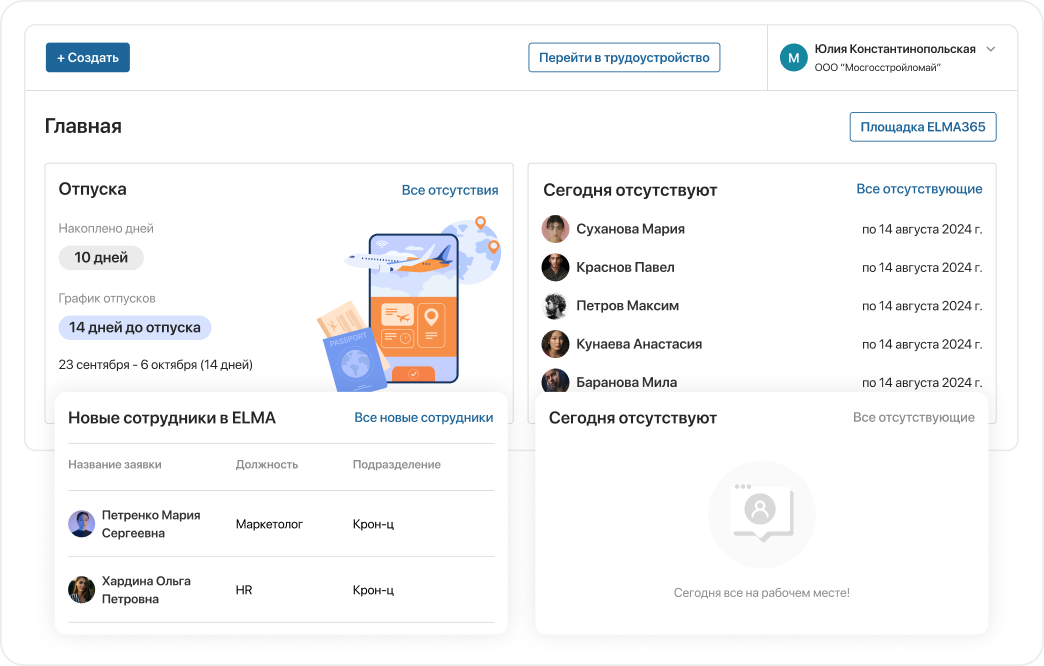Image resolution: width=1044 pixels, height=666 pixels.
Task: Open the Все отсутствия link
Action: [x=450, y=190]
